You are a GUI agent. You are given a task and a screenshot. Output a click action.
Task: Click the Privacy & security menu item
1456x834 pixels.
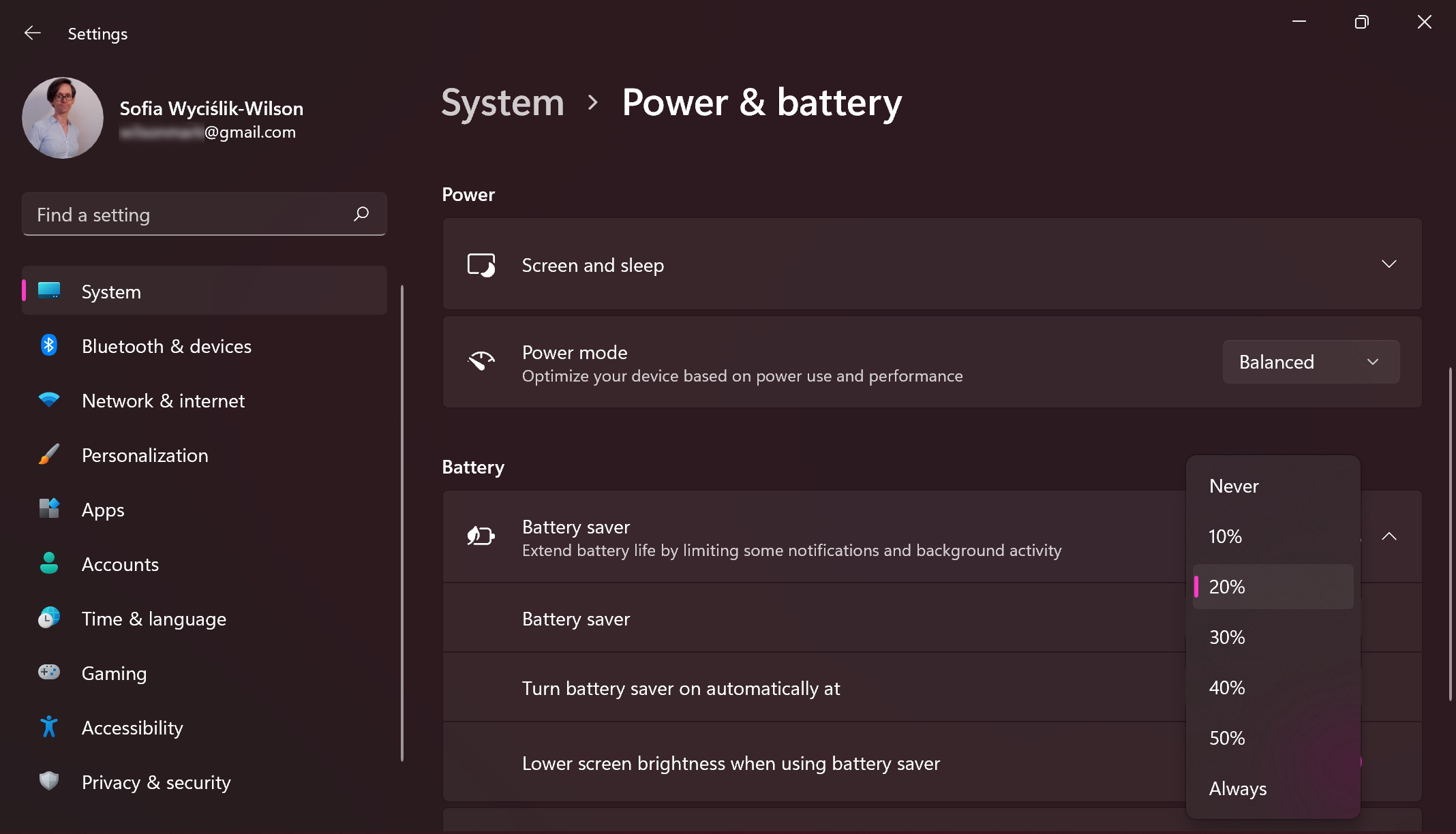[156, 782]
